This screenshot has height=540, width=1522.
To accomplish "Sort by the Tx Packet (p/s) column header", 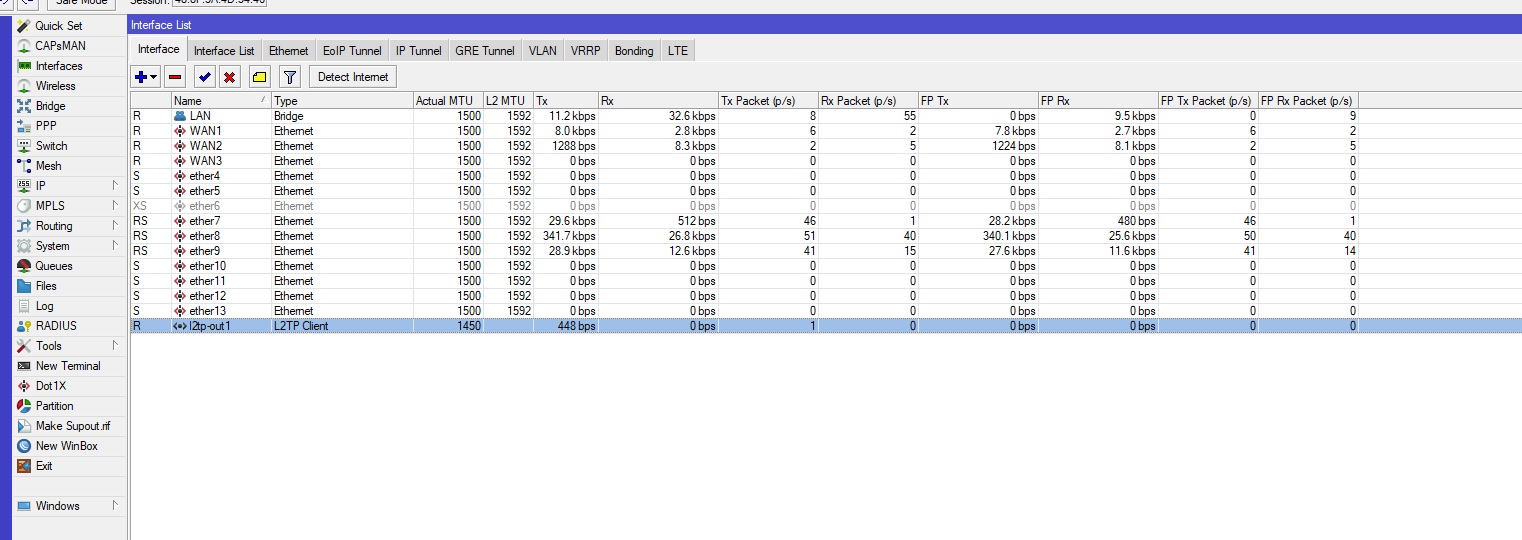I will [767, 101].
